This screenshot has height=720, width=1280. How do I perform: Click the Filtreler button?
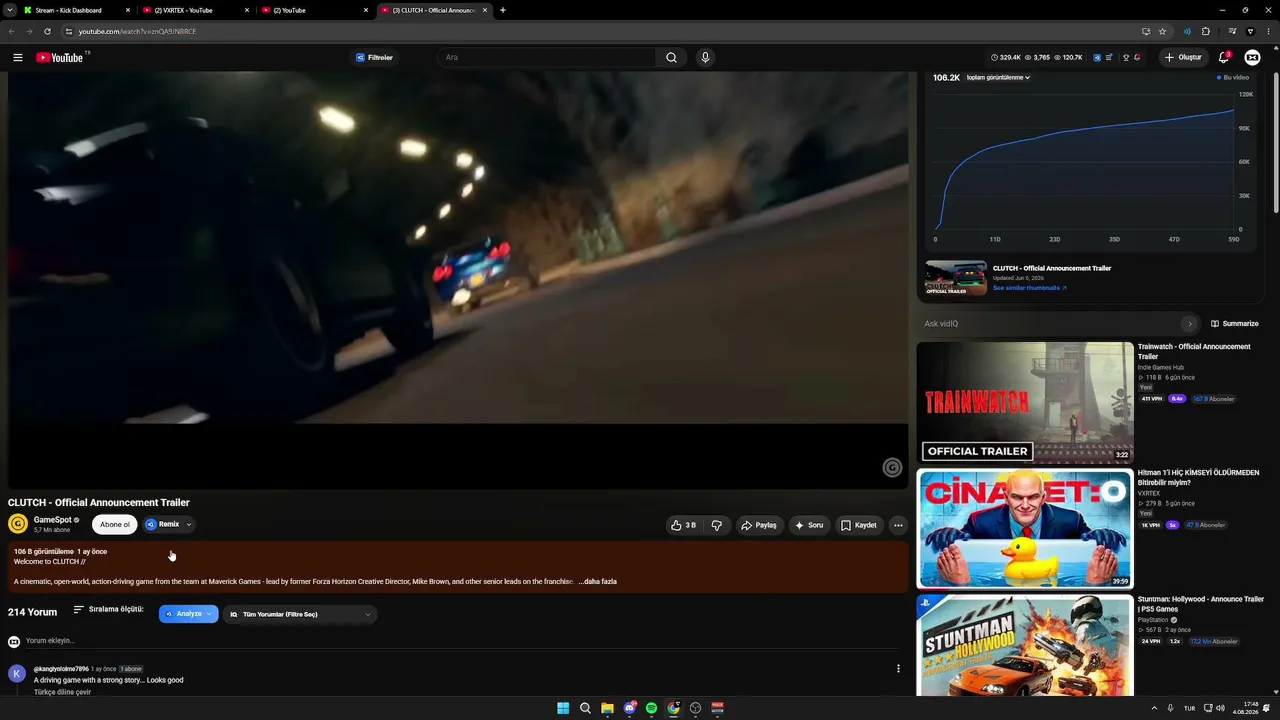point(375,58)
